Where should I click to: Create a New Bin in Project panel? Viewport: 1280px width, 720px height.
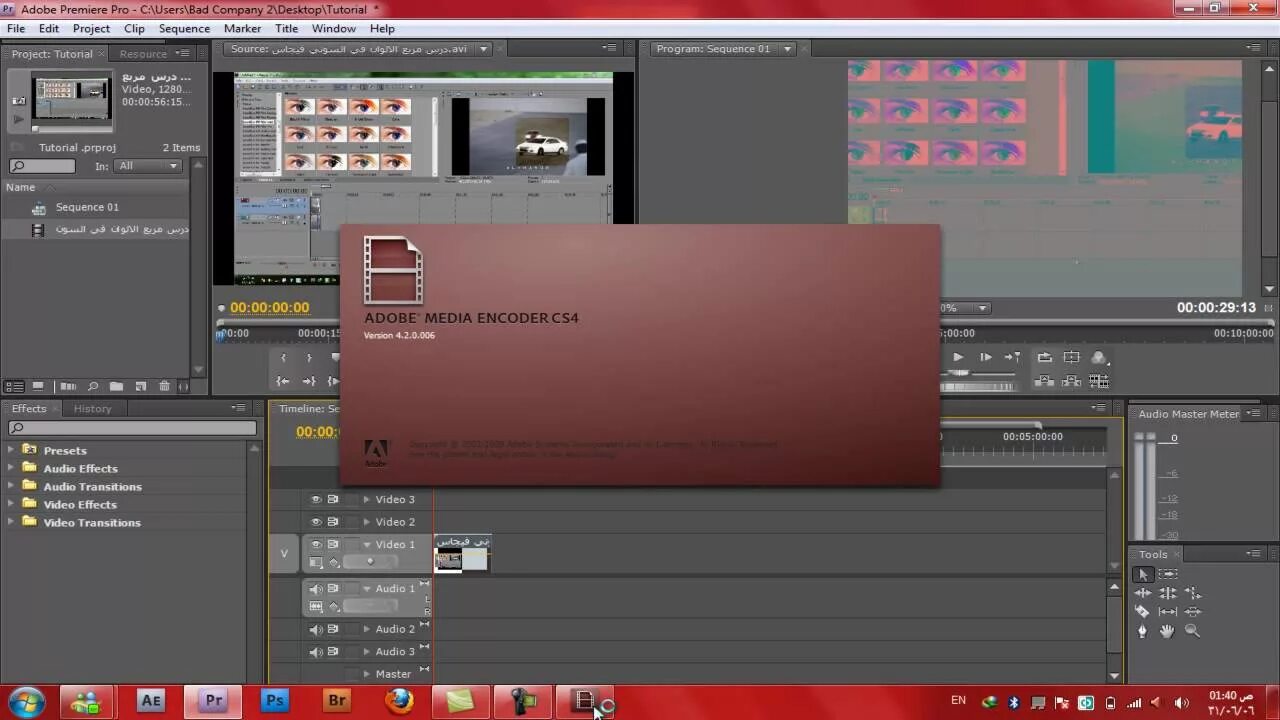(117, 386)
